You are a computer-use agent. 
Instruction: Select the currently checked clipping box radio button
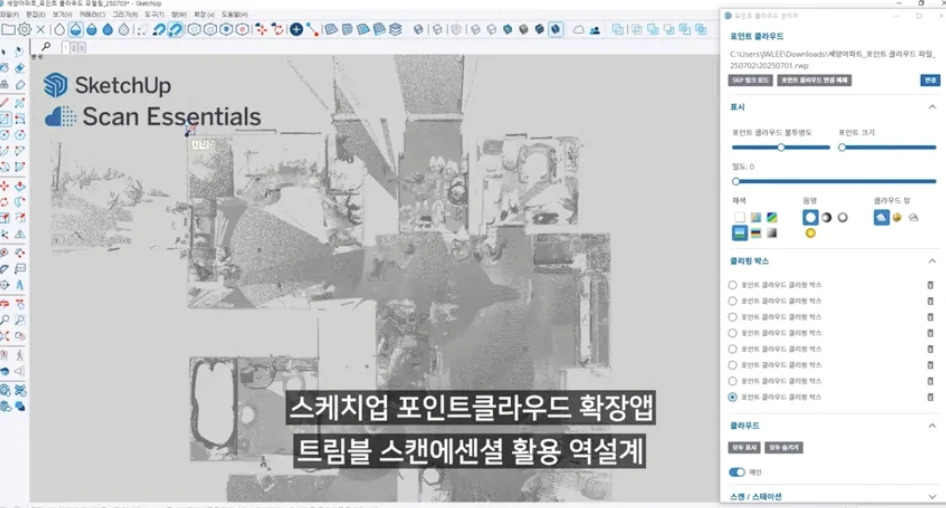pos(732,397)
